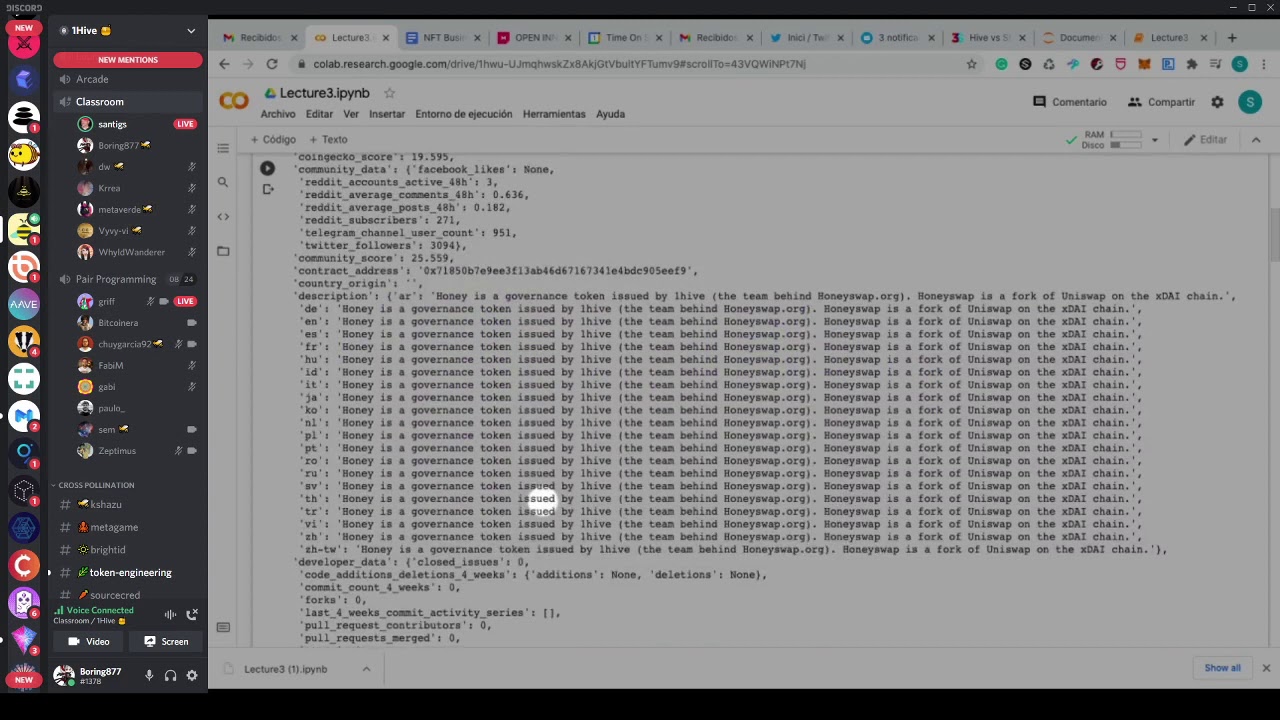
Task: Star the Lecture3.ipynb notebook
Action: pyautogui.click(x=389, y=93)
